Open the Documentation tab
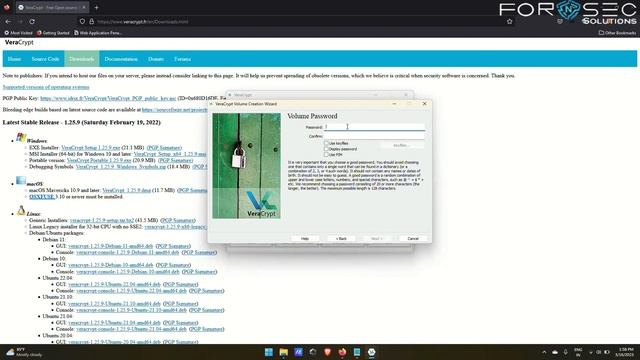The width and height of the screenshot is (640, 360). click(121, 59)
